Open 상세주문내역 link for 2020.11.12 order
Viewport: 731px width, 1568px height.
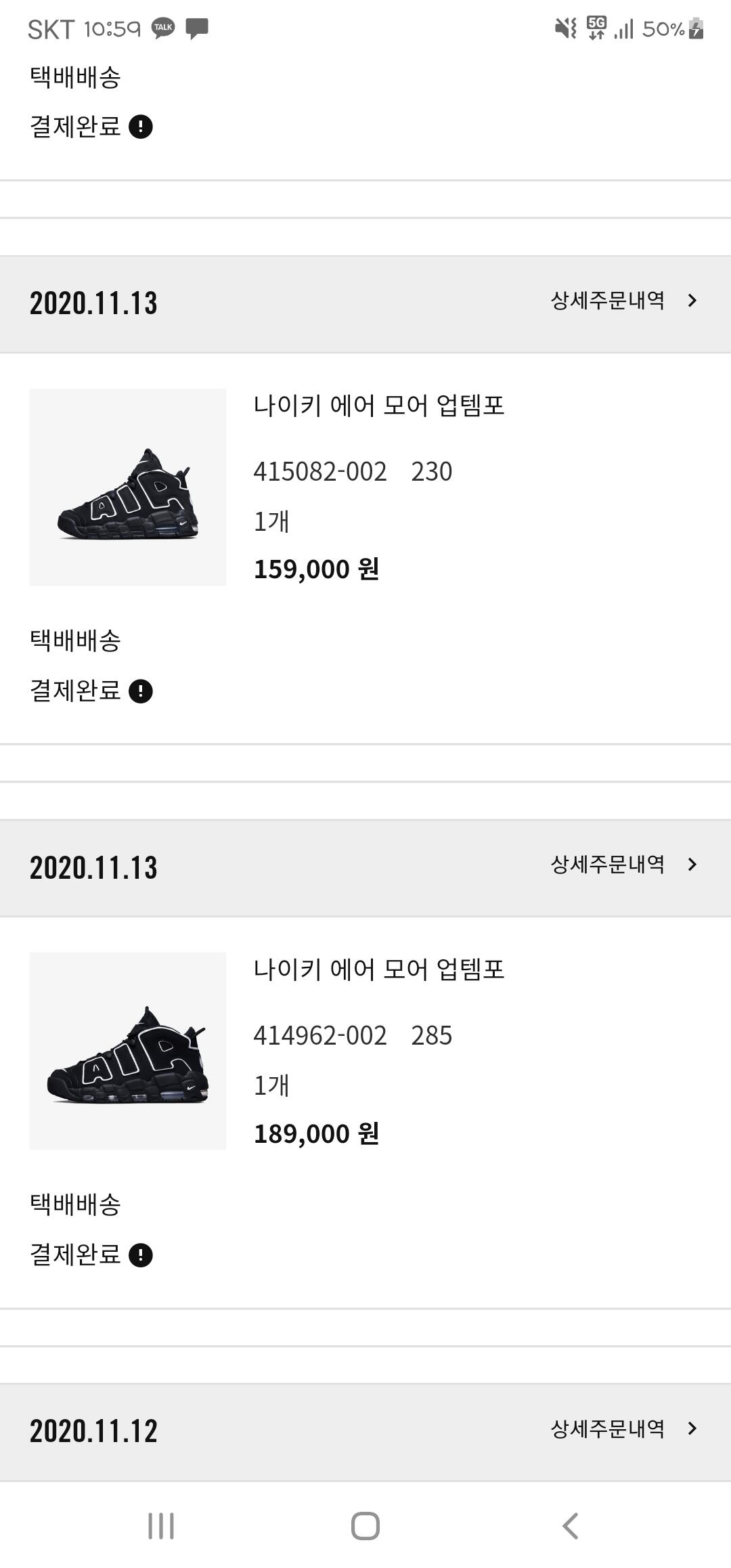click(x=607, y=1429)
